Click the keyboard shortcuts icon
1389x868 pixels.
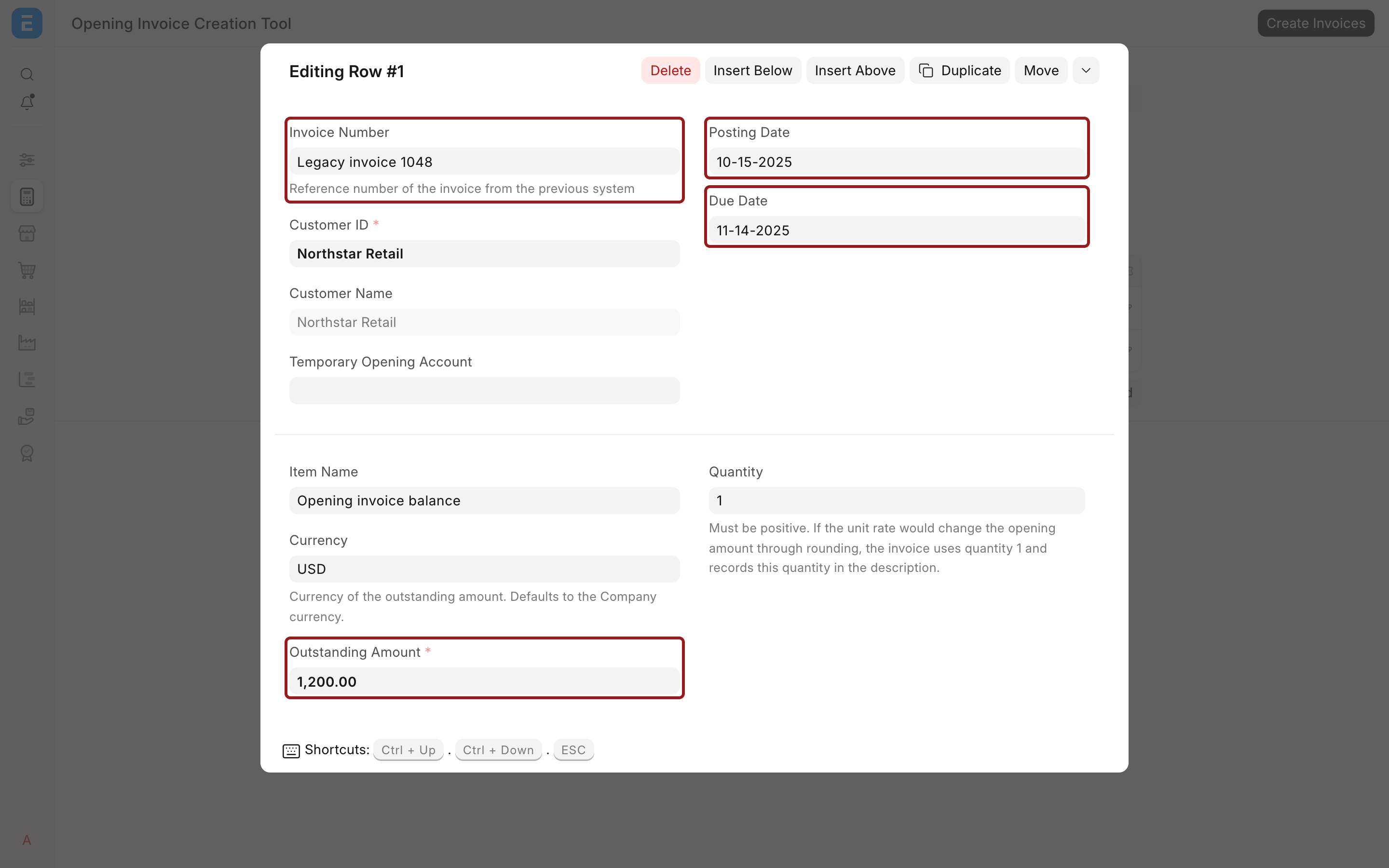(x=291, y=751)
